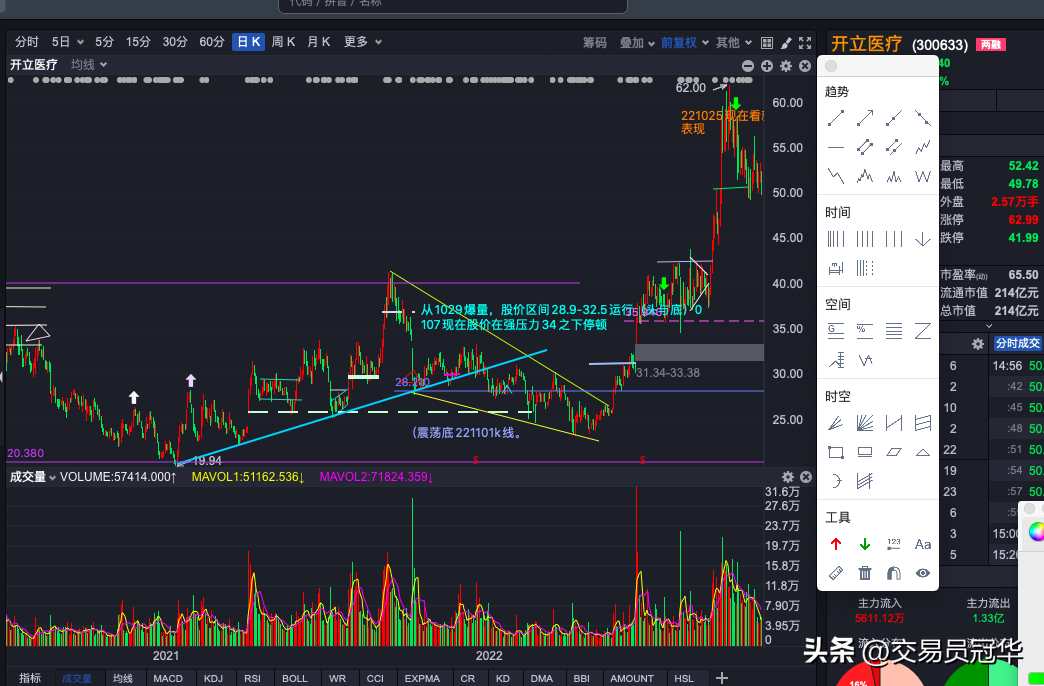
Task: Switch to 30分 period
Action: (175, 42)
